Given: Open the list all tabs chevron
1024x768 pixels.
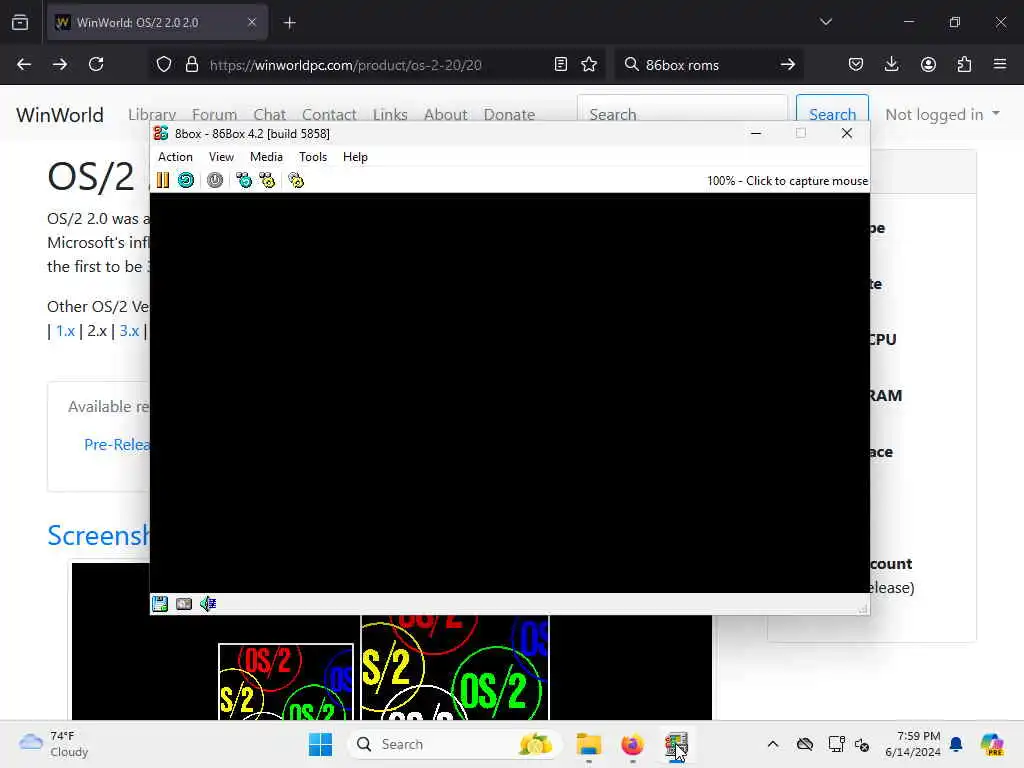Looking at the screenshot, I should point(825,23).
